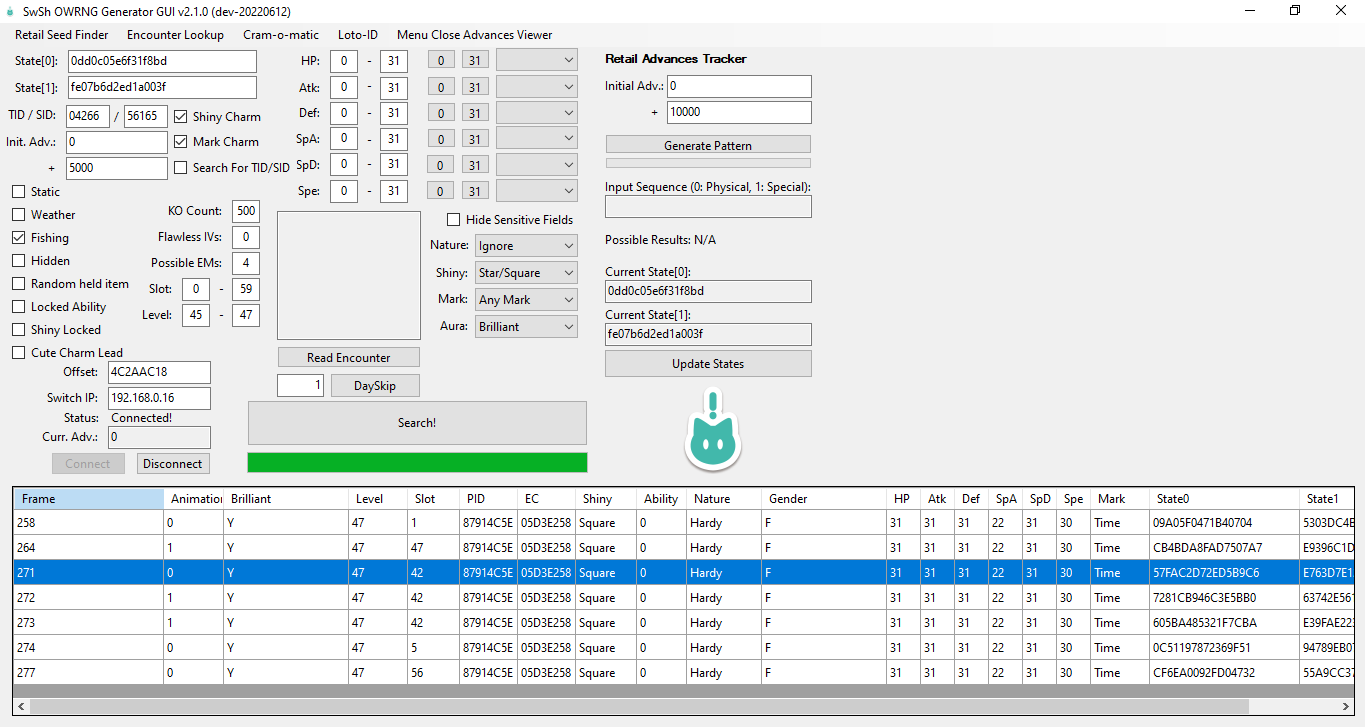The width and height of the screenshot is (1365, 727).
Task: Open the Shiny Star/Square dropdown
Action: click(x=526, y=272)
